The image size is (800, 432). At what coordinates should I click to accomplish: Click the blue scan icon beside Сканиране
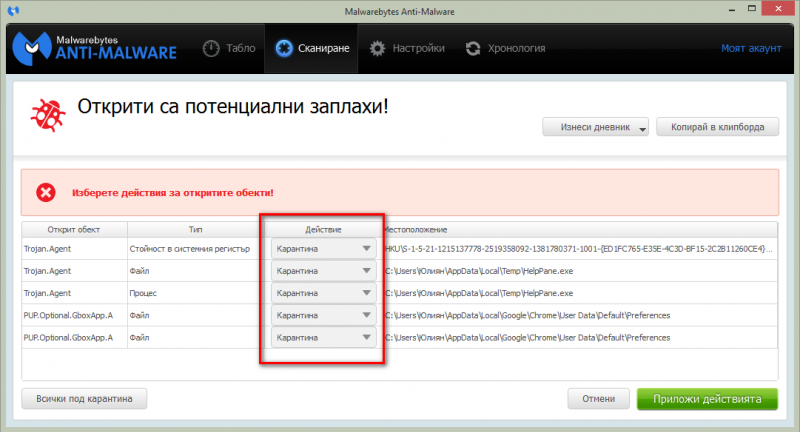(284, 48)
